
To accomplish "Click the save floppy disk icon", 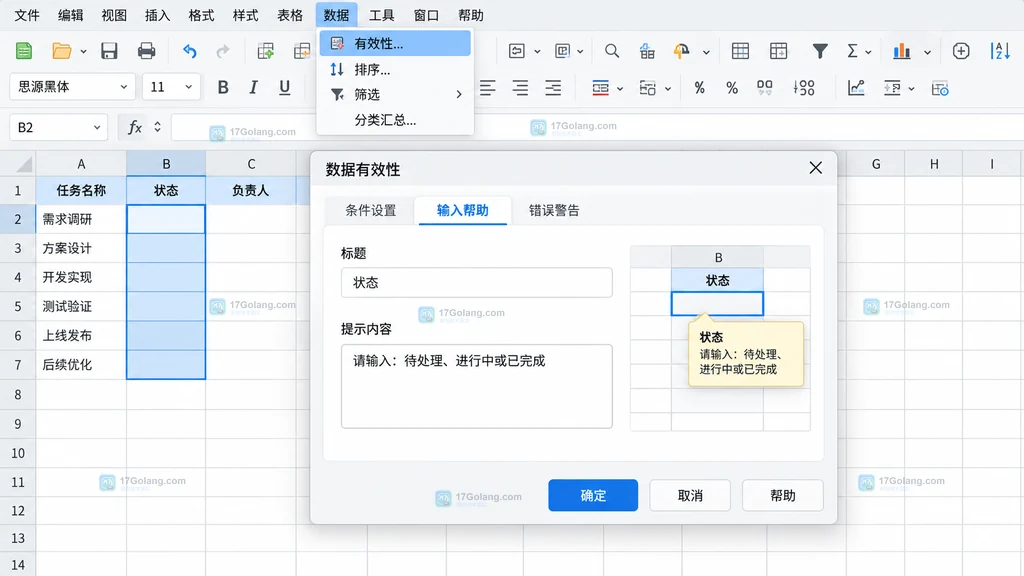I will click(109, 51).
